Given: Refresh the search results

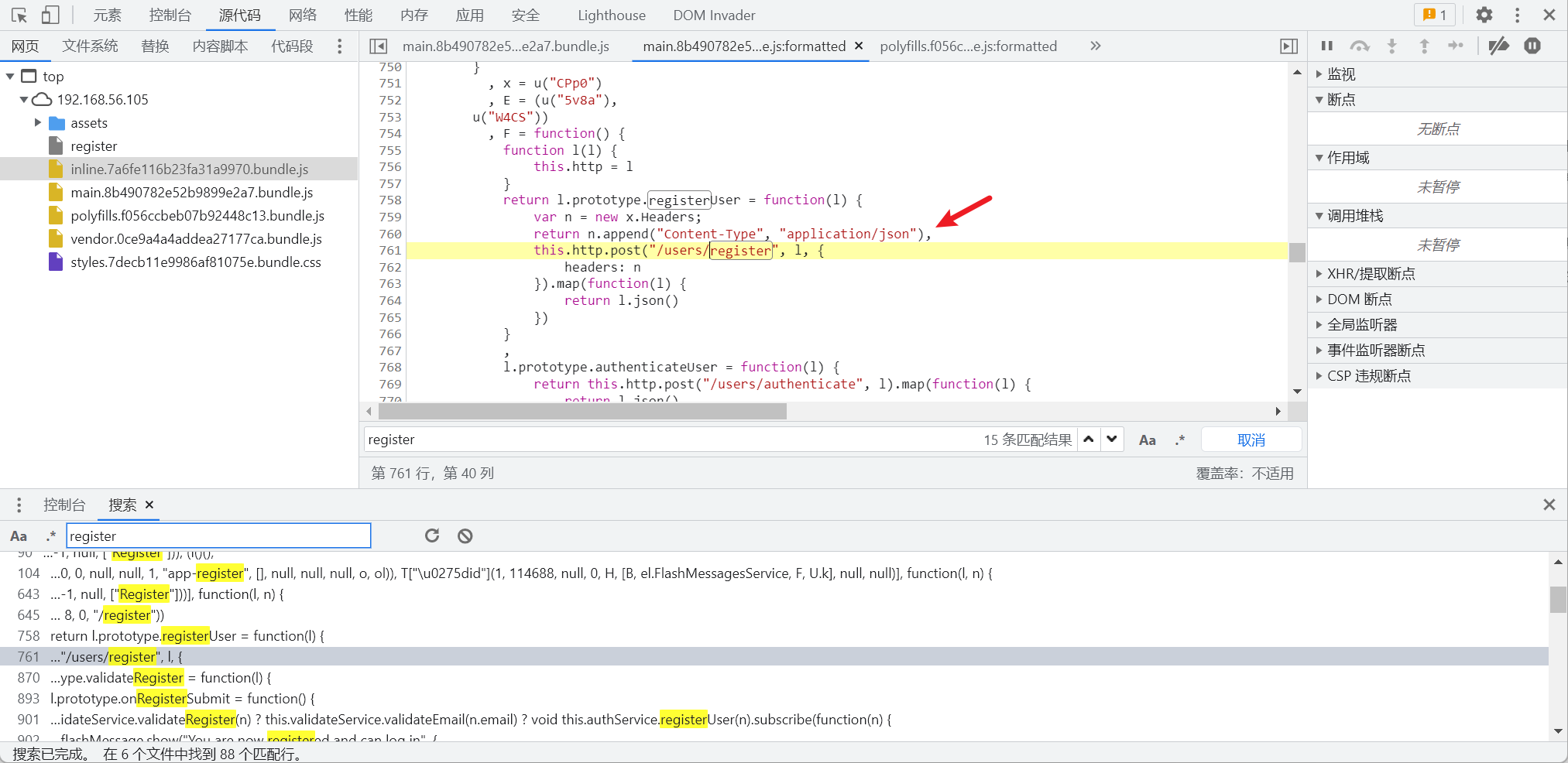Looking at the screenshot, I should point(432,535).
